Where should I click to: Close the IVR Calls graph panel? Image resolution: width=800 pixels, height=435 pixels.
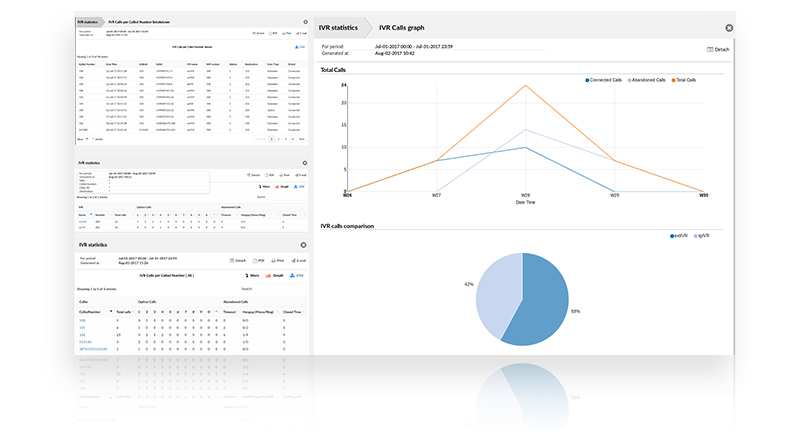tap(729, 28)
